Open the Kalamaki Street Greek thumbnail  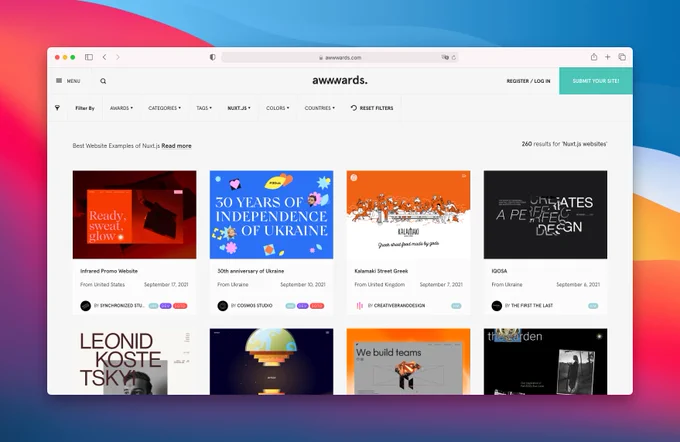coord(409,215)
